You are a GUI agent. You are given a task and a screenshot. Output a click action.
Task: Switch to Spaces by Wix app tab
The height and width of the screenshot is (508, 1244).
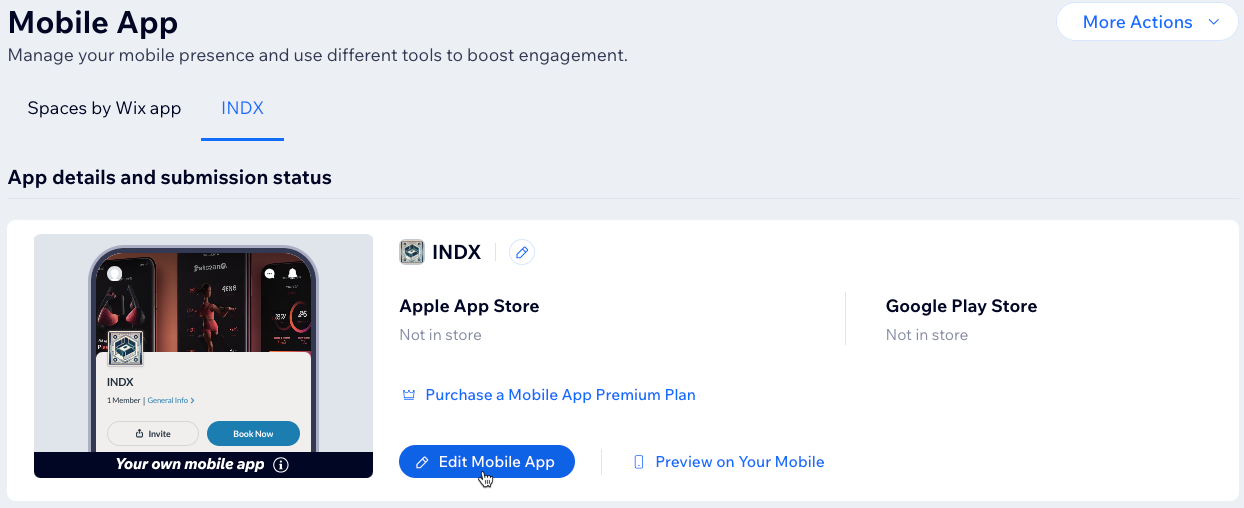click(104, 108)
